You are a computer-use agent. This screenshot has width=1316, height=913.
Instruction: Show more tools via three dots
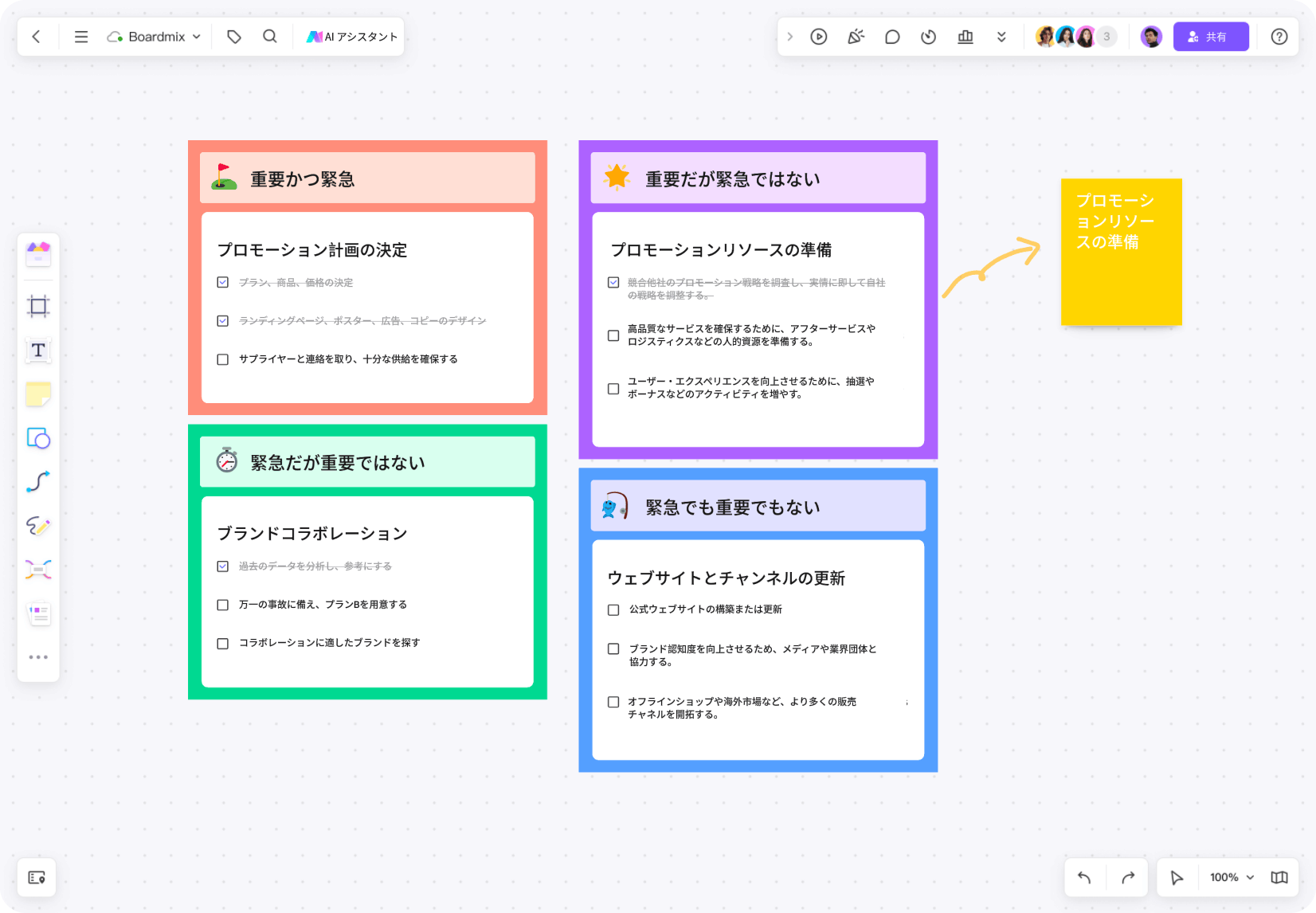tap(38, 657)
